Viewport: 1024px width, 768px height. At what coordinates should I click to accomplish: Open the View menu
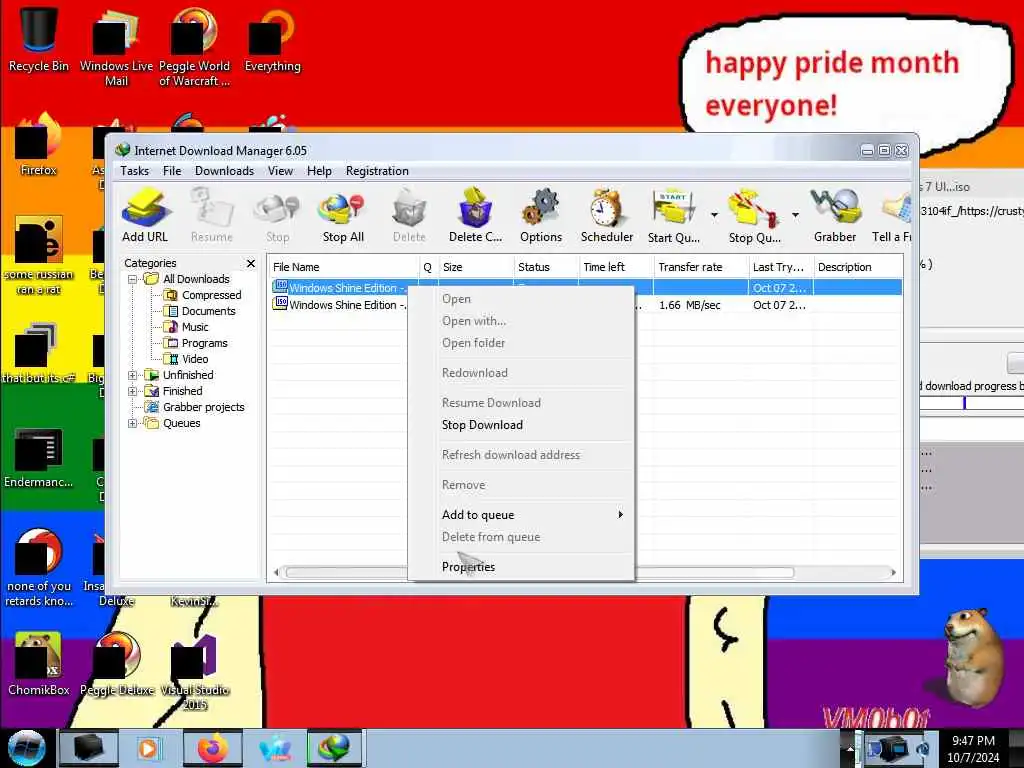[x=280, y=171]
